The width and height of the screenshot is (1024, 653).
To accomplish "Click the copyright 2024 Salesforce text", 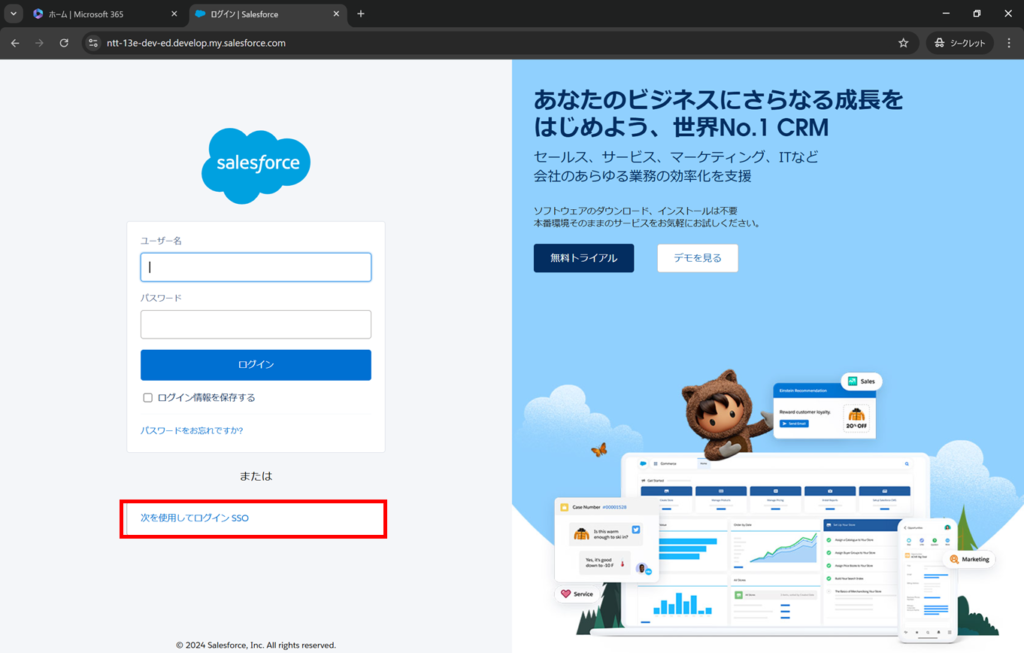I will 256,645.
